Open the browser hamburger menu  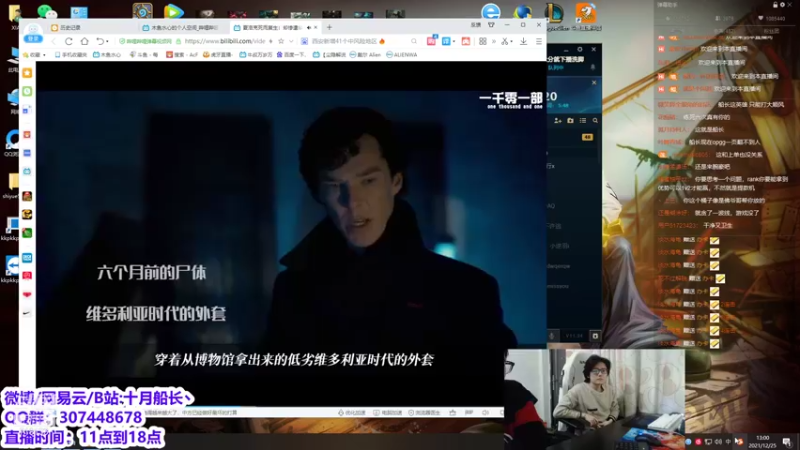(x=539, y=41)
